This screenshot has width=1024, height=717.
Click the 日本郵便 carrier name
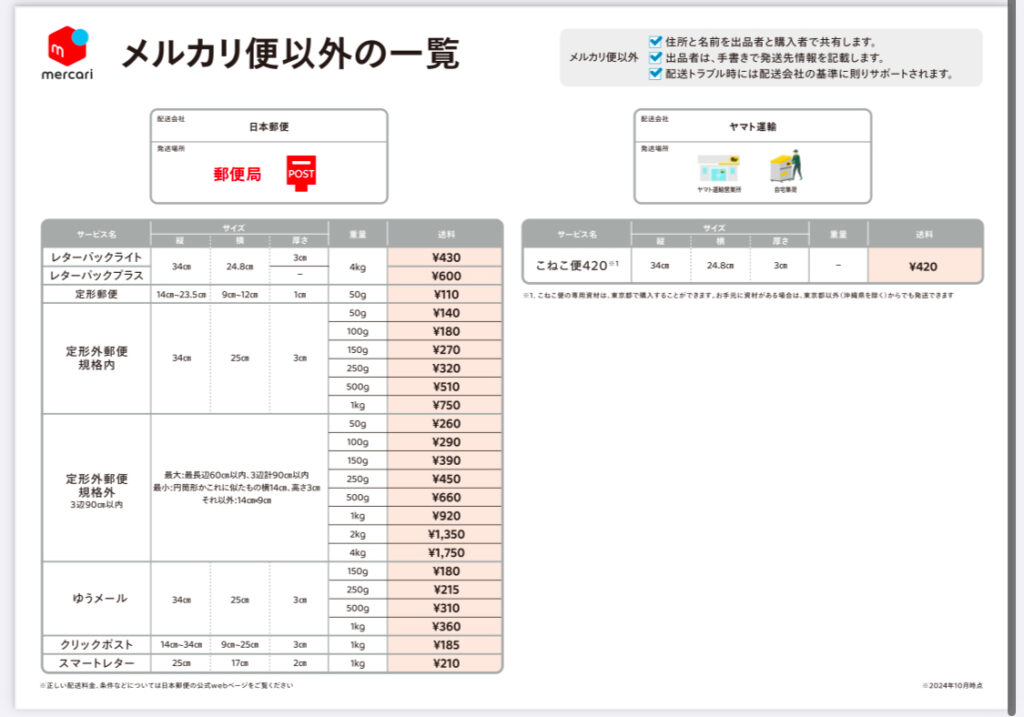coord(268,127)
